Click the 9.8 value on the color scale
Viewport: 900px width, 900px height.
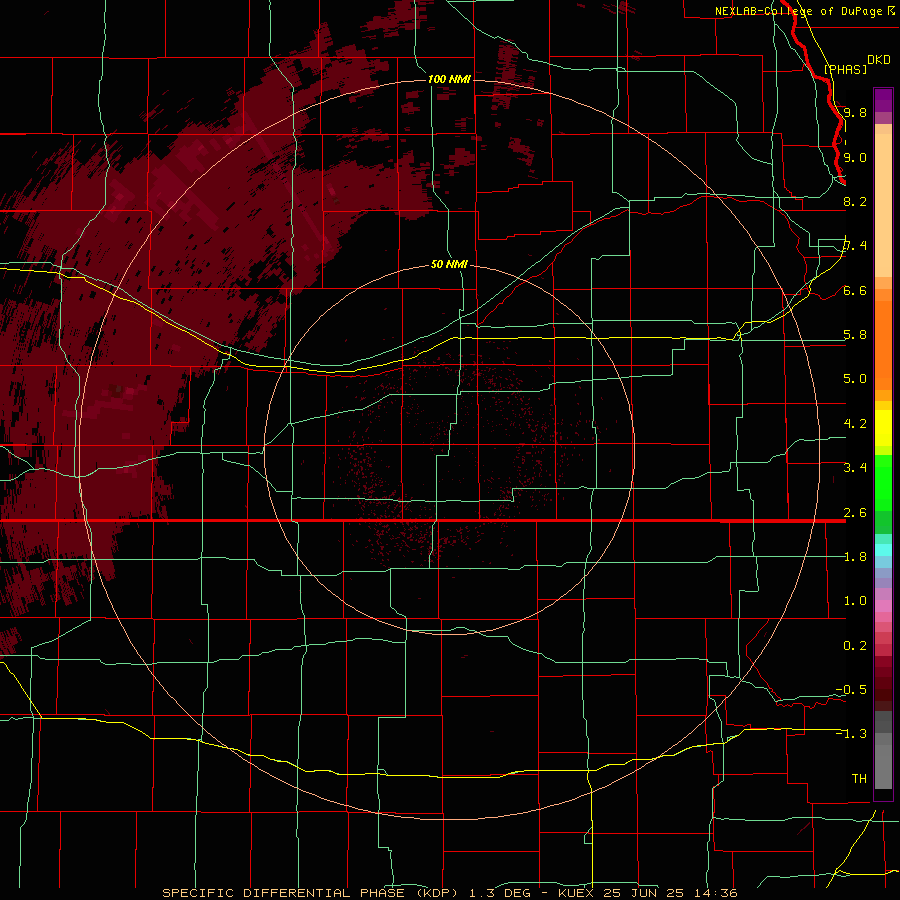(855, 112)
